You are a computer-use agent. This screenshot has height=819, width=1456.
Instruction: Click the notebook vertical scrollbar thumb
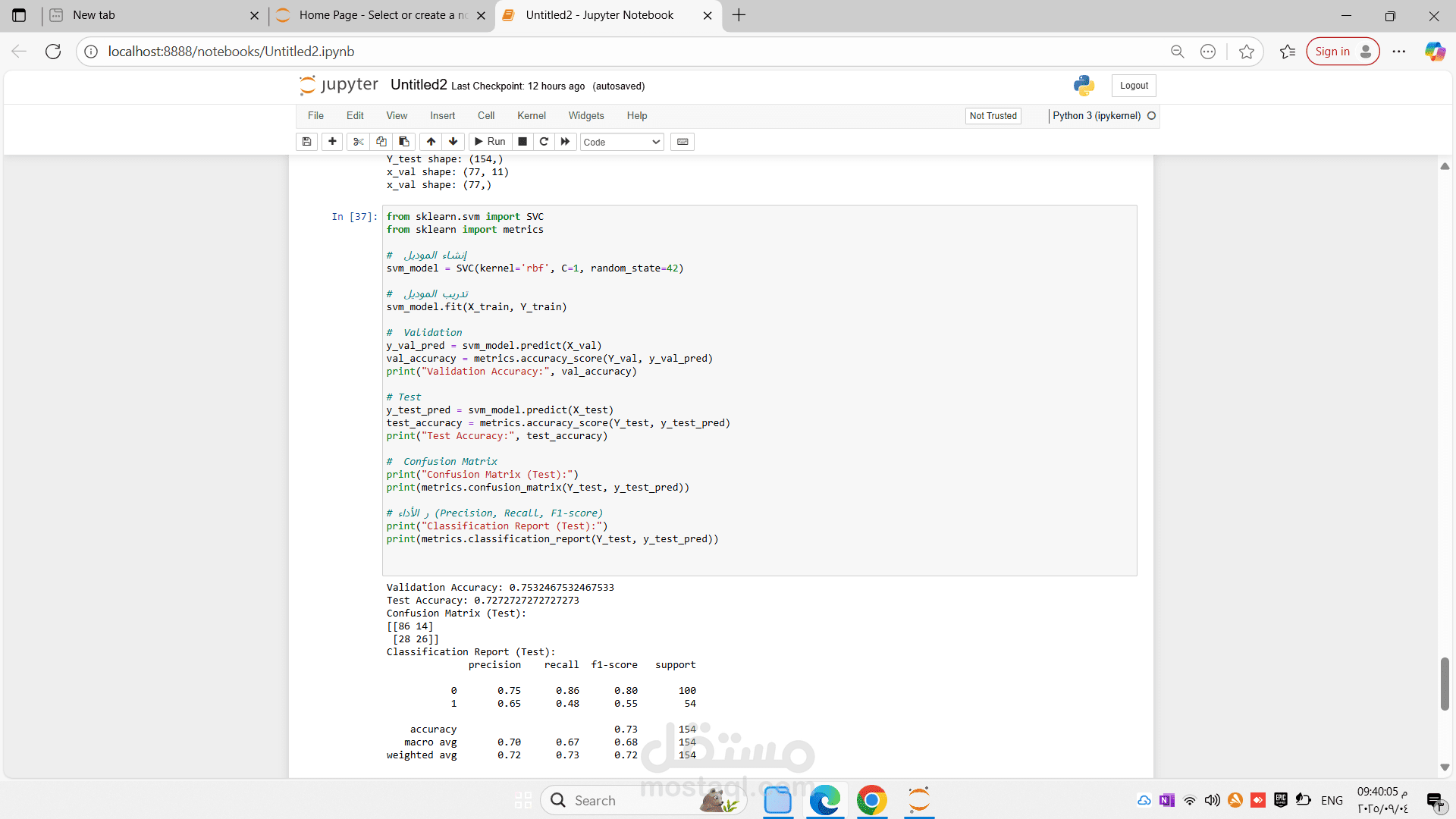click(1445, 682)
